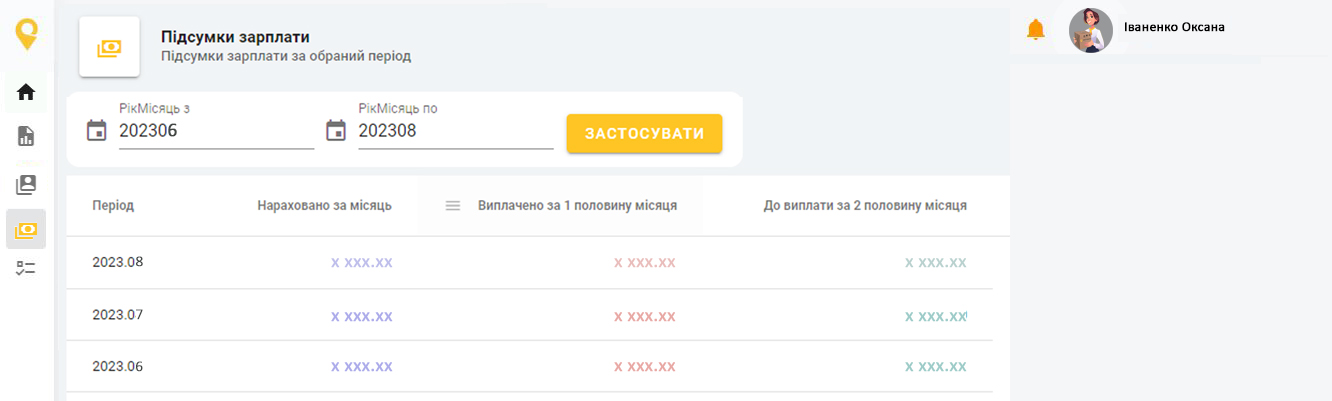Click calendar icon beside "РікМісяць з"
Viewport: 1332px width, 401px height.
coord(96,131)
